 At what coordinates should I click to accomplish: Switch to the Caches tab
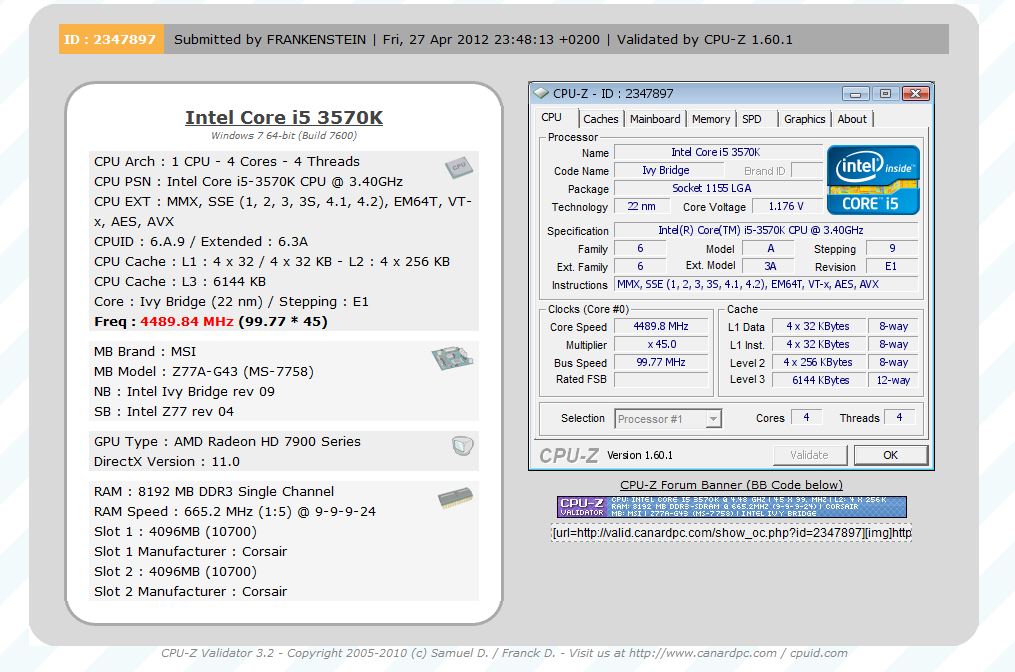click(600, 119)
